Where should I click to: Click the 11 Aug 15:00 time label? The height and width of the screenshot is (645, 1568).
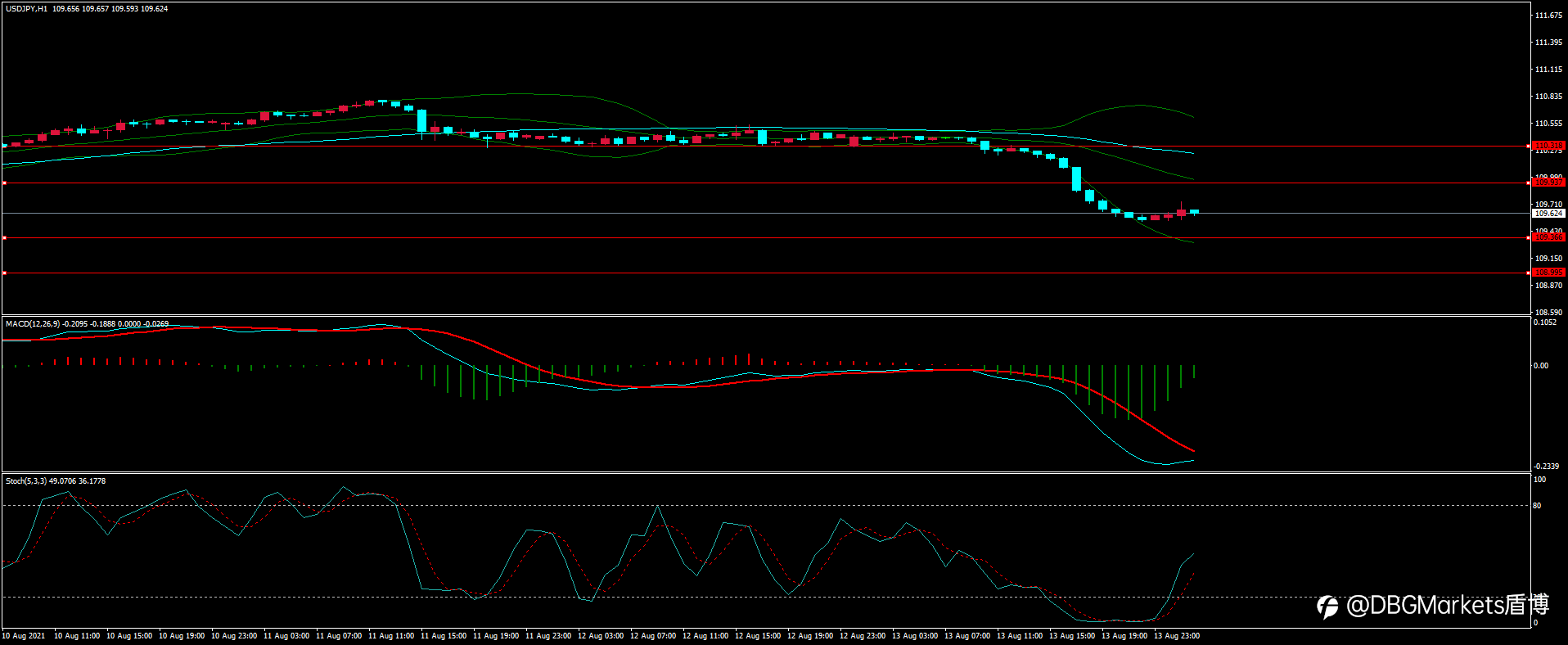(444, 636)
